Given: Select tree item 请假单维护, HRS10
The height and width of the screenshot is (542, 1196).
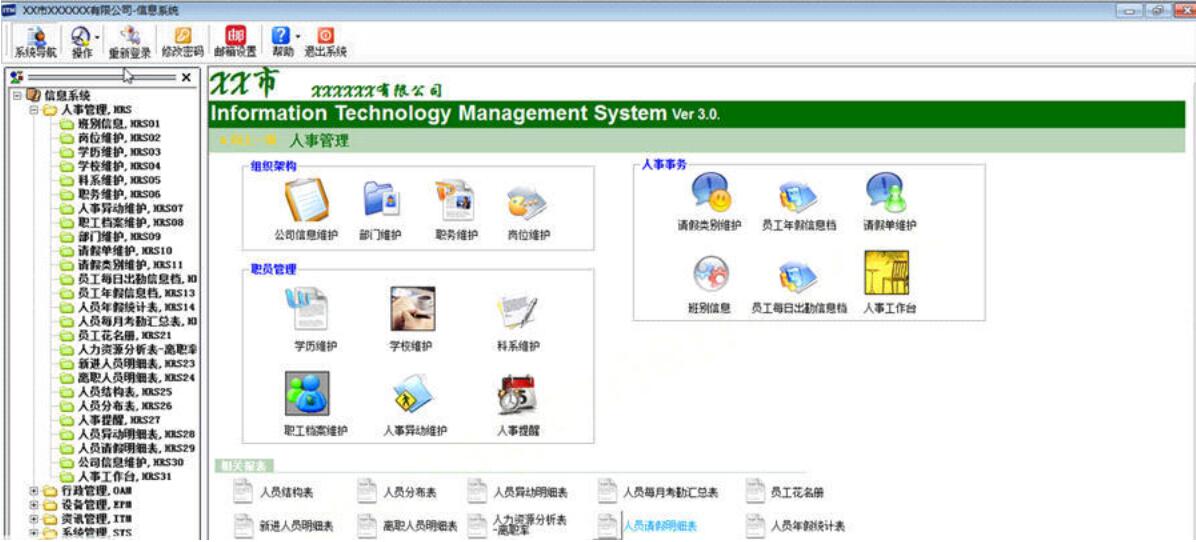Looking at the screenshot, I should (x=125, y=250).
